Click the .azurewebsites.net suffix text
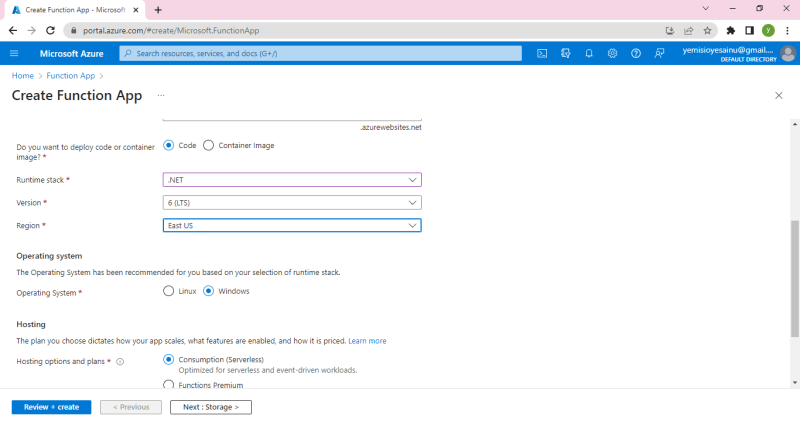Viewport: 800px width, 426px height. point(391,128)
